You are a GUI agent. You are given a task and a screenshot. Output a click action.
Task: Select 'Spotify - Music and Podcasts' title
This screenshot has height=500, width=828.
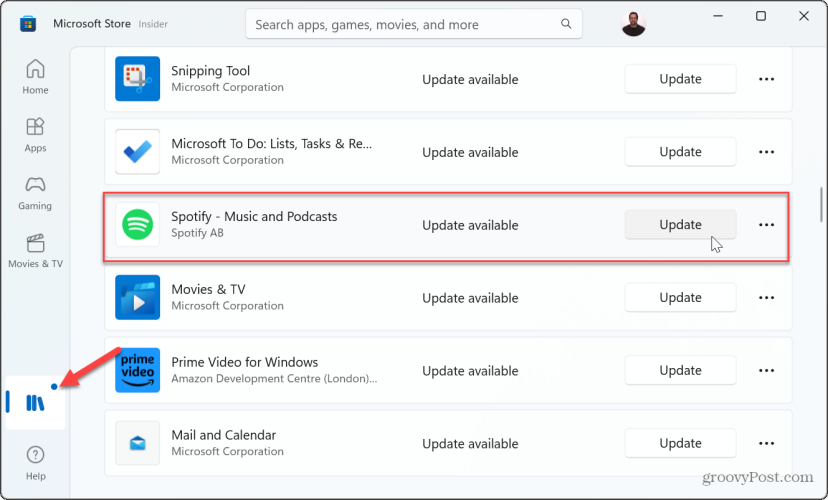(254, 216)
